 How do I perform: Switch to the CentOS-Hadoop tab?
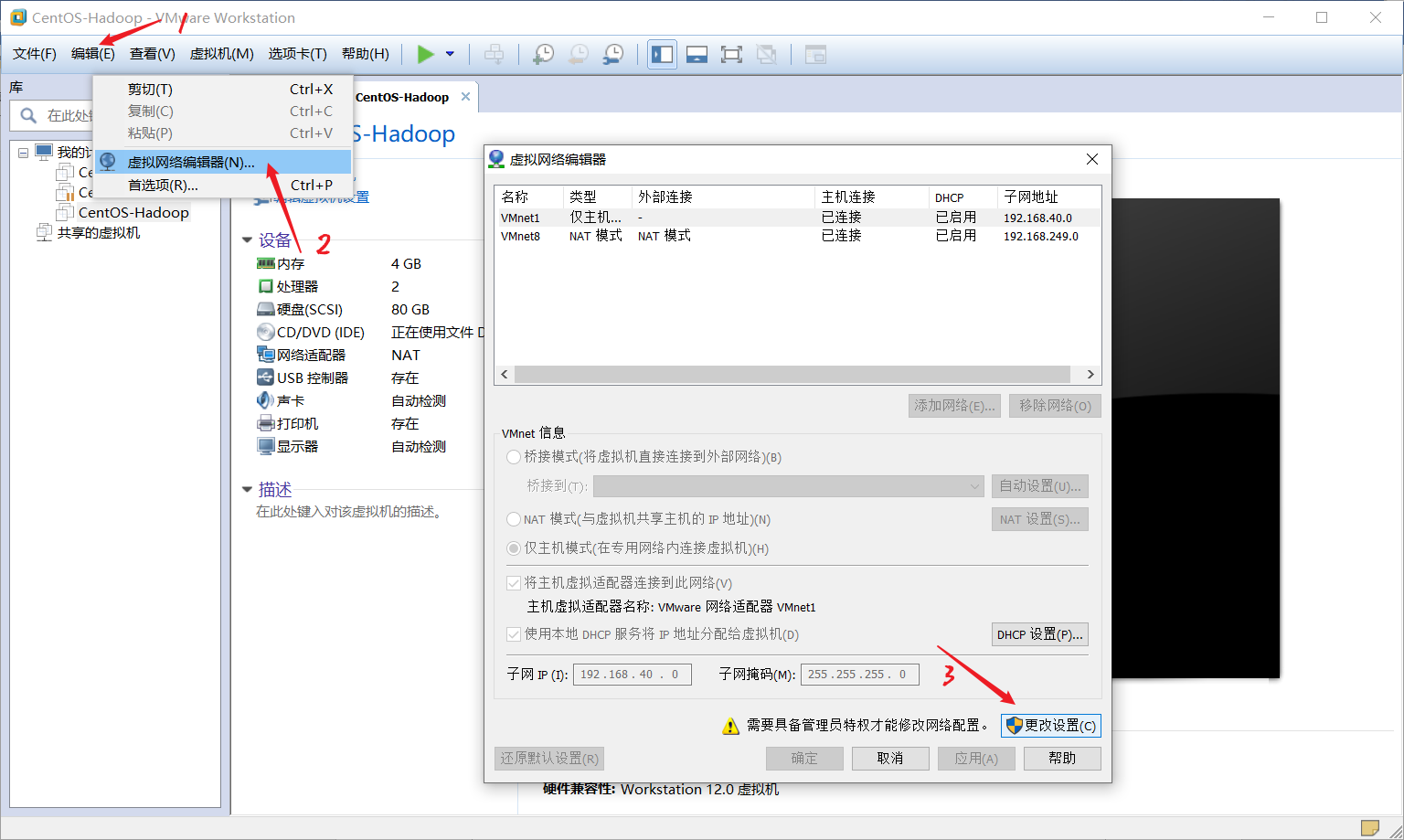pyautogui.click(x=403, y=95)
